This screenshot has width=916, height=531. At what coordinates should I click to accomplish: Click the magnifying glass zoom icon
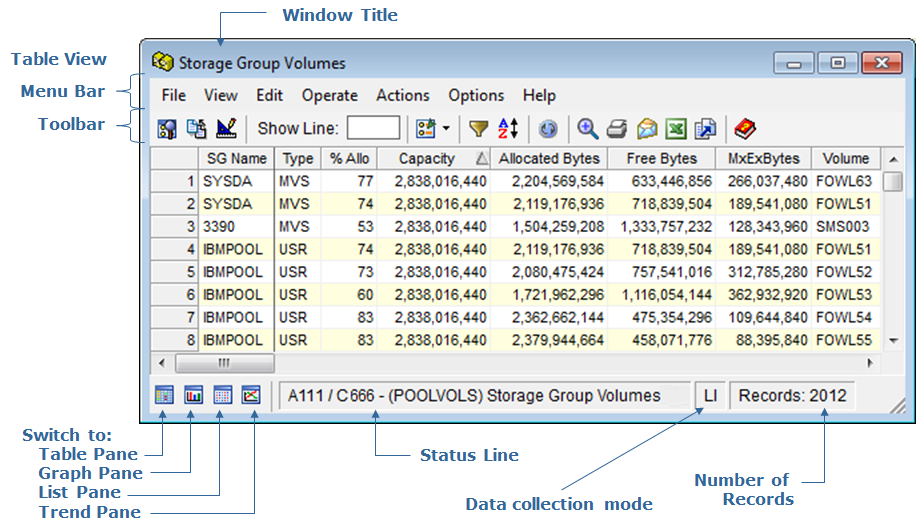pos(588,128)
